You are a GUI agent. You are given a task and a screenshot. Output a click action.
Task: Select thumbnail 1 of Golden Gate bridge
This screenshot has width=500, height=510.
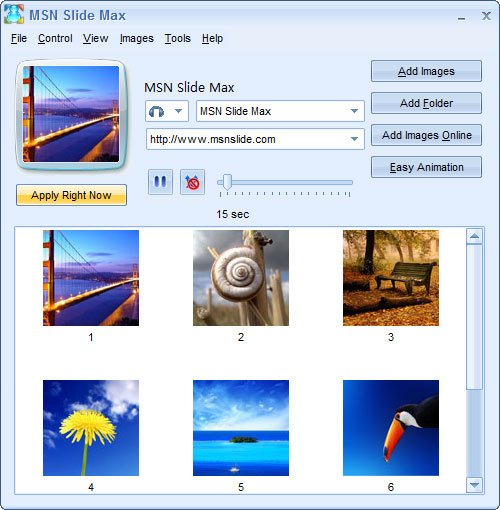[x=91, y=278]
